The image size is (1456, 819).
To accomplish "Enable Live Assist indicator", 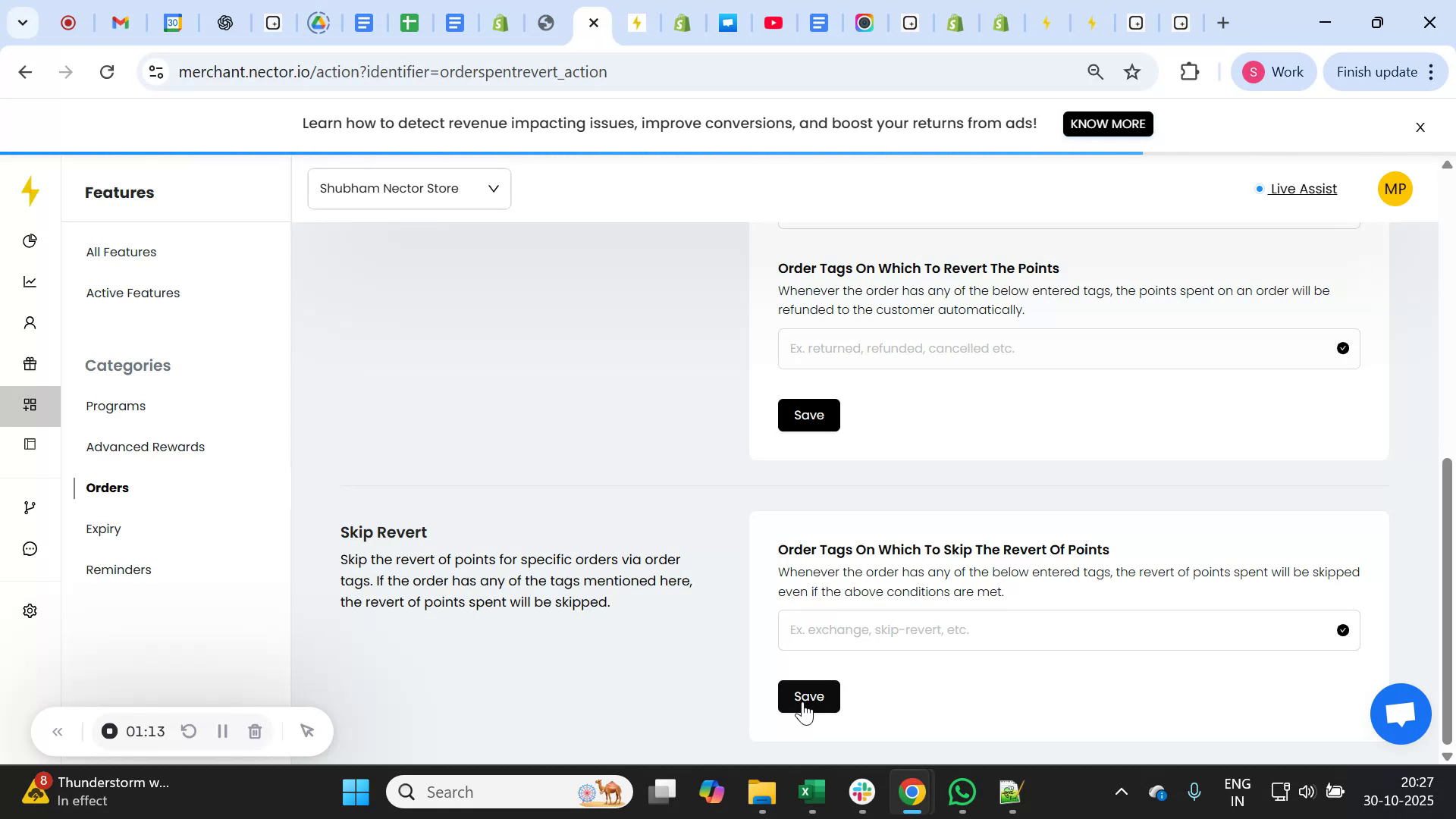I will tap(1301, 189).
